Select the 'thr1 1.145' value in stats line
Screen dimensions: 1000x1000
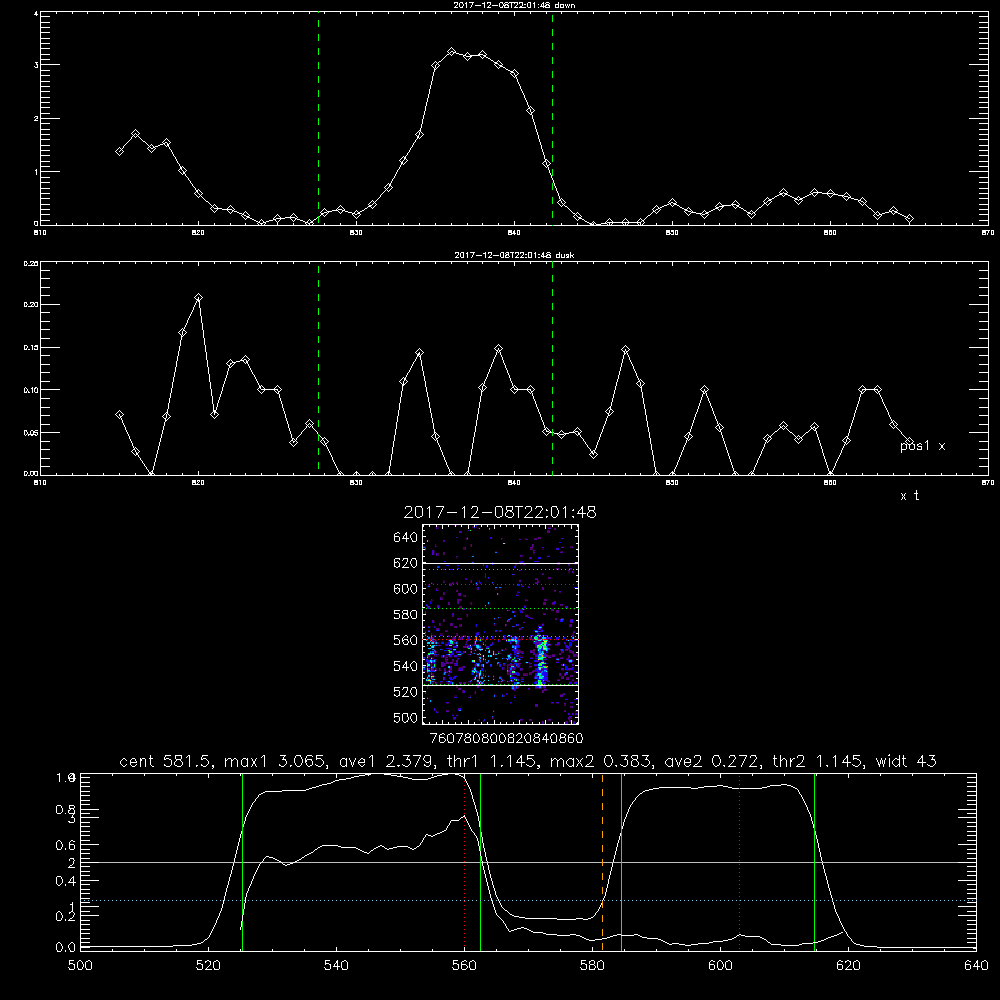tap(493, 761)
